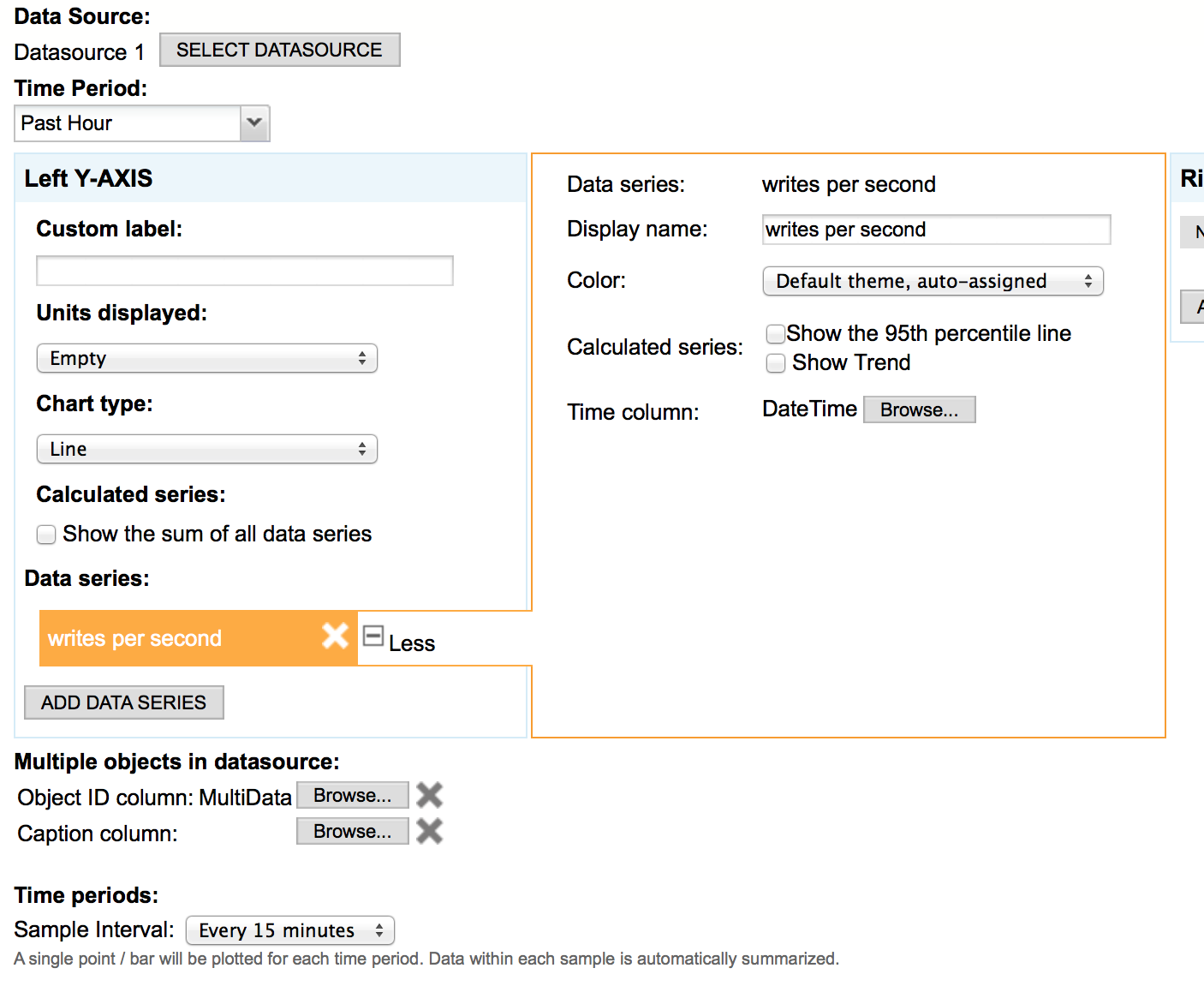Remove the writes per second data series
This screenshot has height=1004, width=1204.
click(335, 636)
